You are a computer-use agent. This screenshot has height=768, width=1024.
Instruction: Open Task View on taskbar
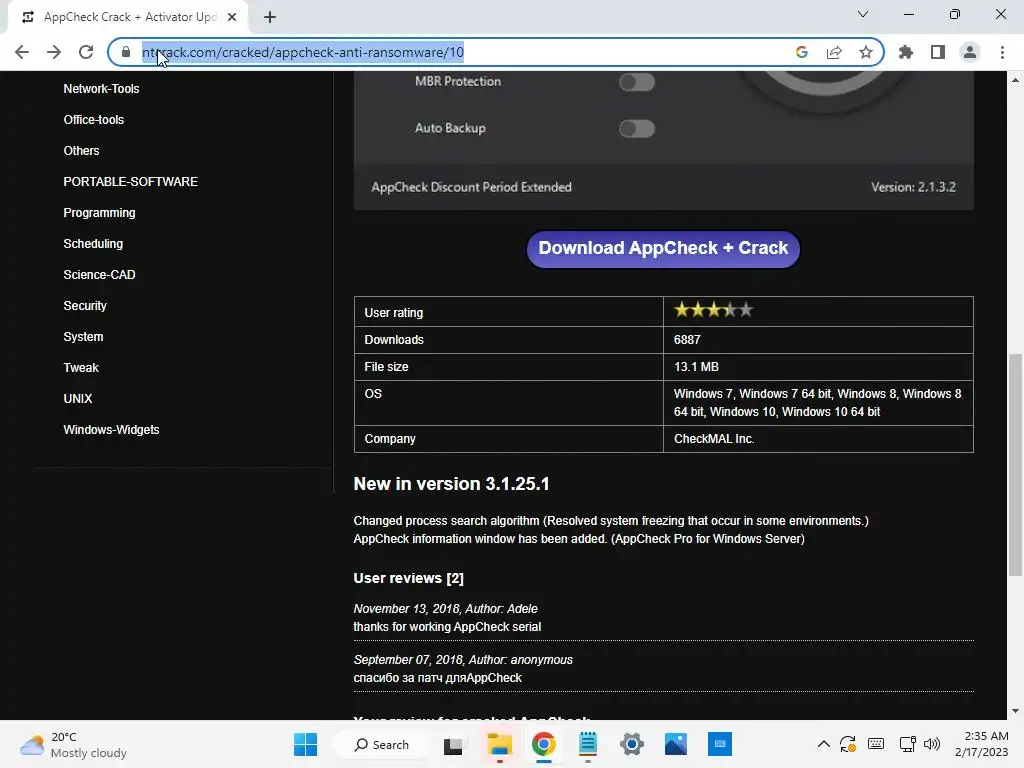tap(453, 744)
